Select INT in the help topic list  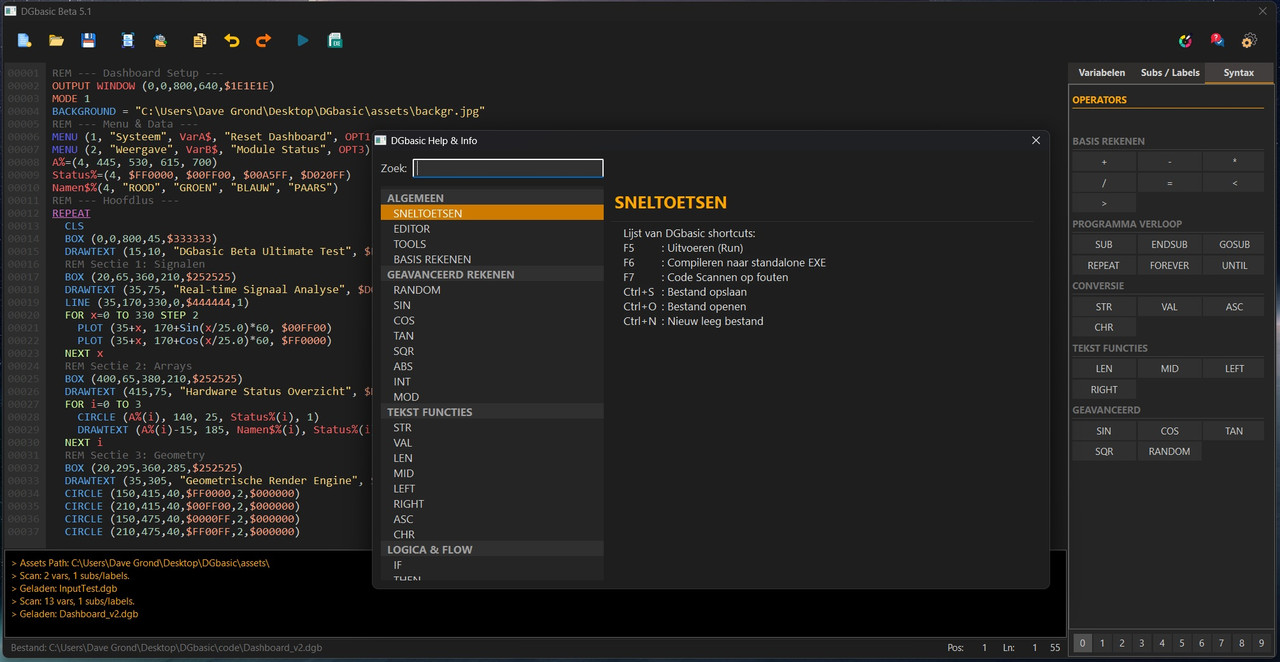coord(492,382)
